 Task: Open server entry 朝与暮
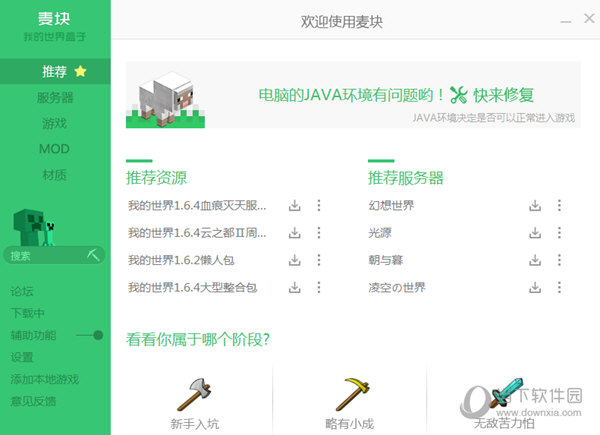tap(386, 260)
